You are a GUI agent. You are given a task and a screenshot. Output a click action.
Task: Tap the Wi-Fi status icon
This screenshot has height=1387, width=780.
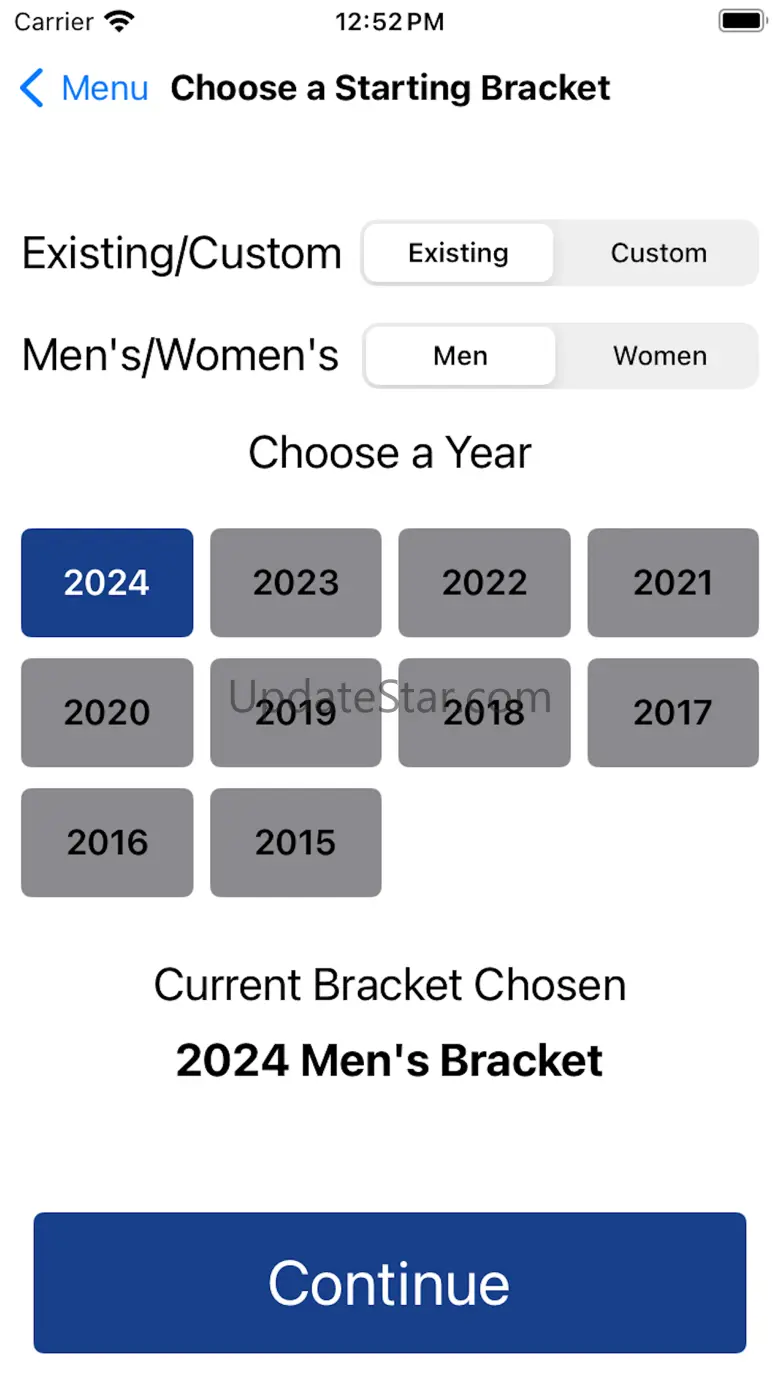coord(119,22)
